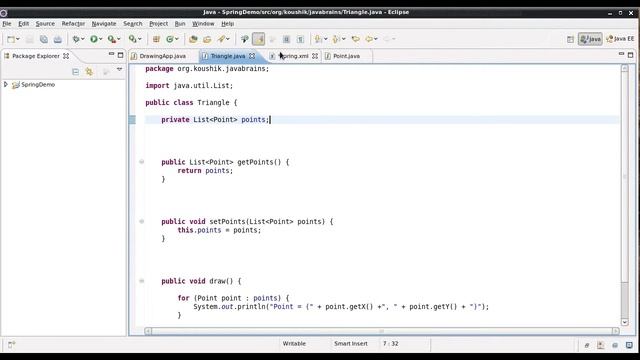Open the Previous Annotation dropdown arrow

point(344,39)
